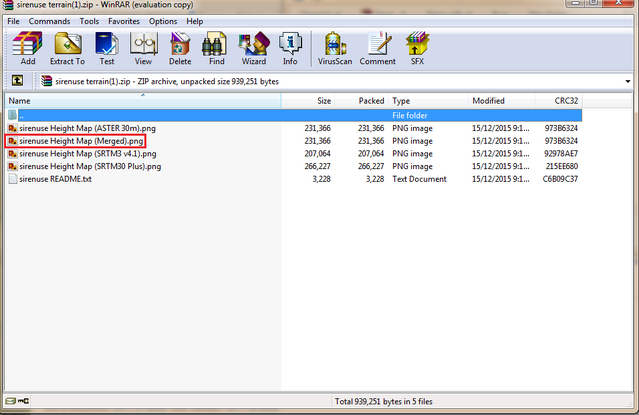Click size value 207,064 in Size column
The image size is (639, 415).
coord(317,154)
